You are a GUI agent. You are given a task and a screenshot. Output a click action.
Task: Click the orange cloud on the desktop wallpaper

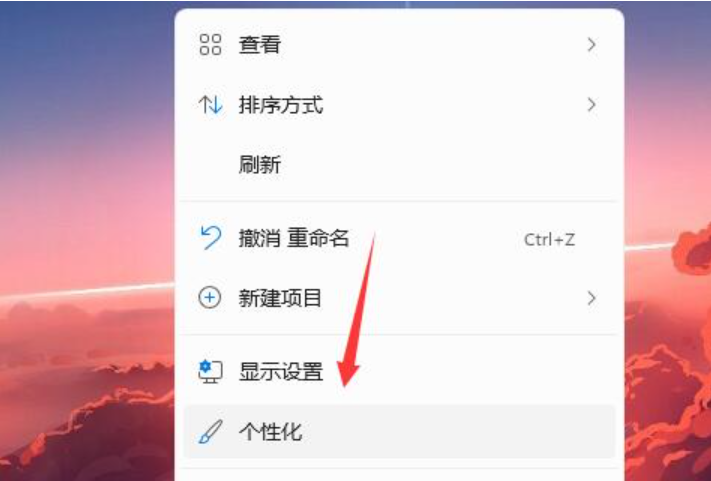click(x=691, y=249)
